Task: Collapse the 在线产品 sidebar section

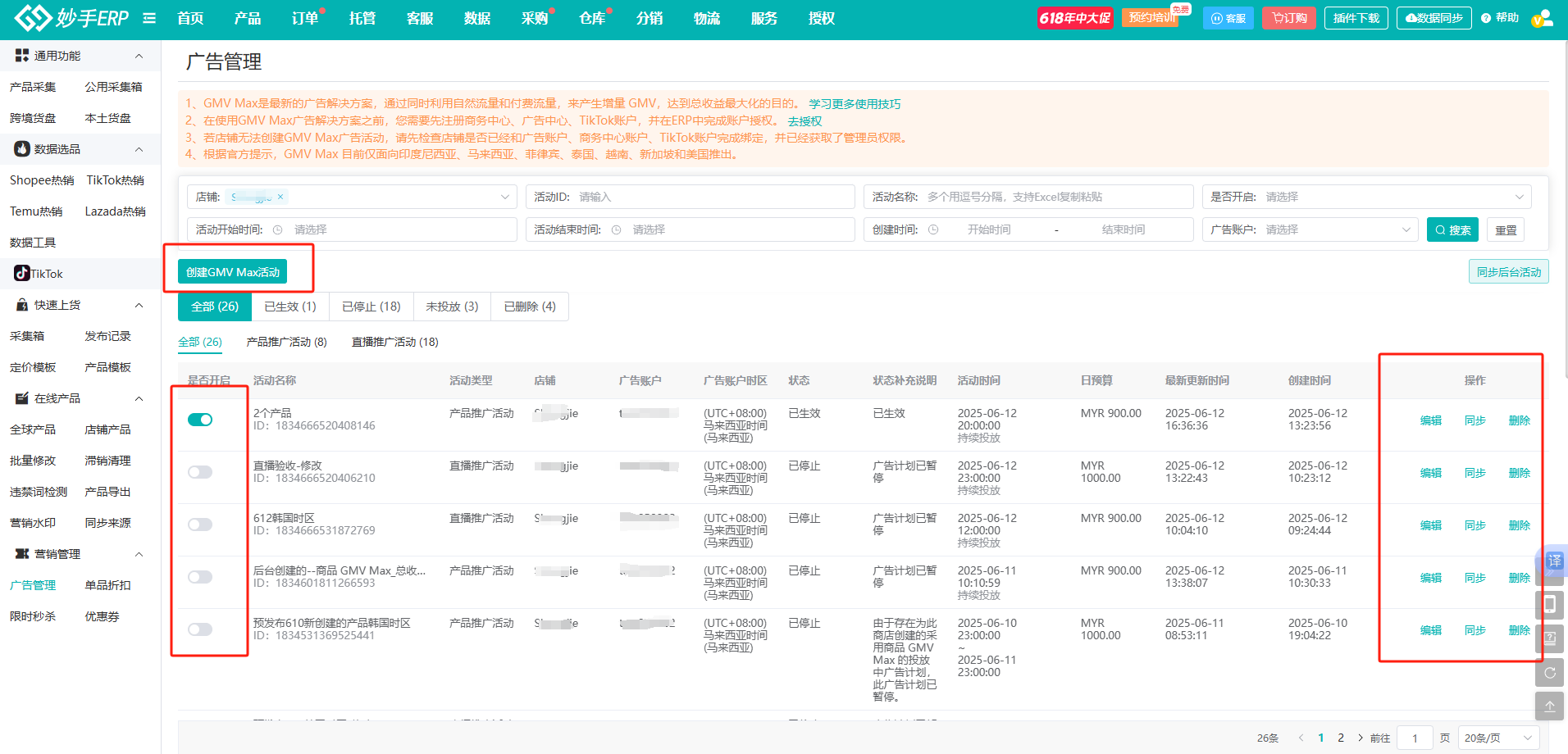Action: 139,398
